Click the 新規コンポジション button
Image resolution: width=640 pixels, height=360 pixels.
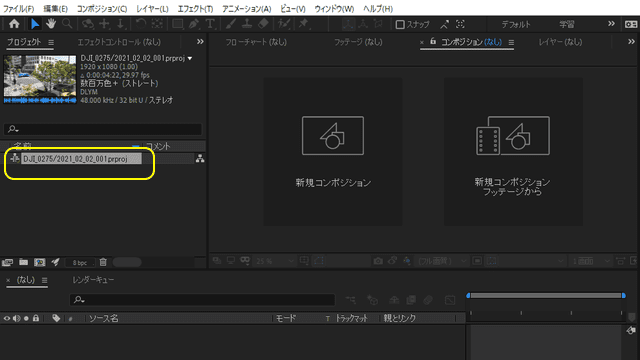click(x=333, y=152)
